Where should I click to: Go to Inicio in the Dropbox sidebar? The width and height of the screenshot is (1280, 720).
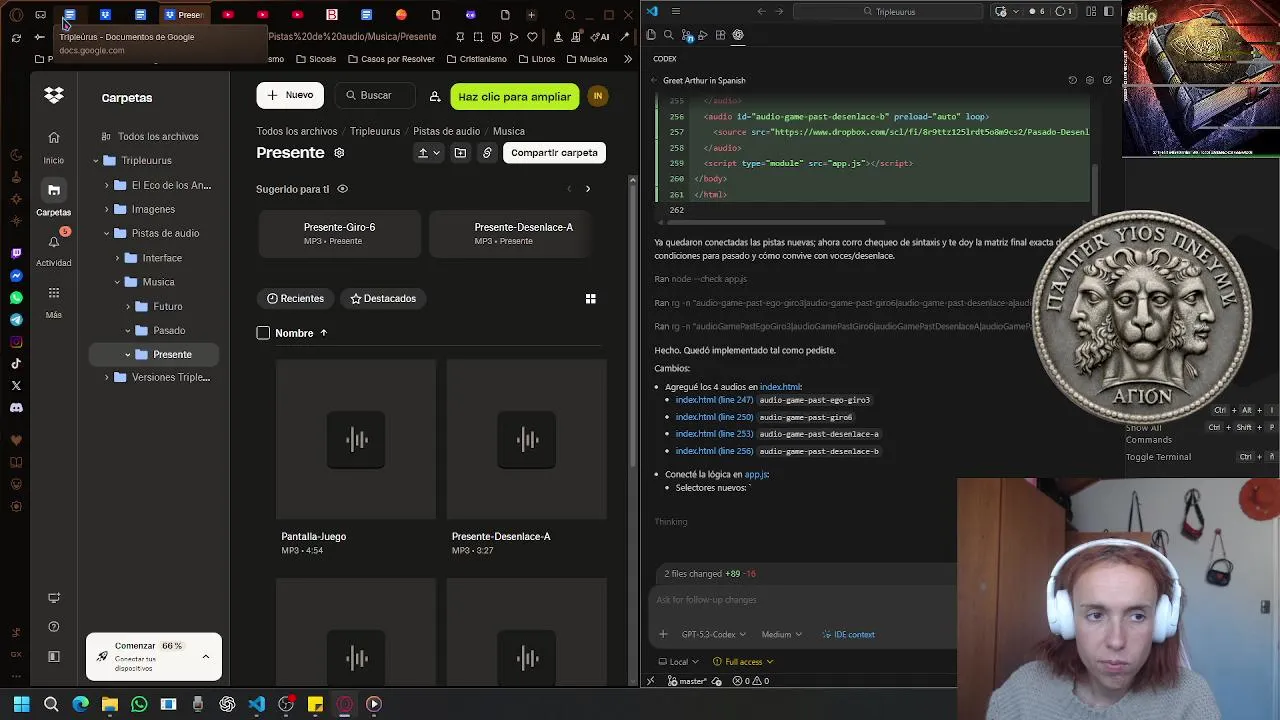[x=54, y=146]
